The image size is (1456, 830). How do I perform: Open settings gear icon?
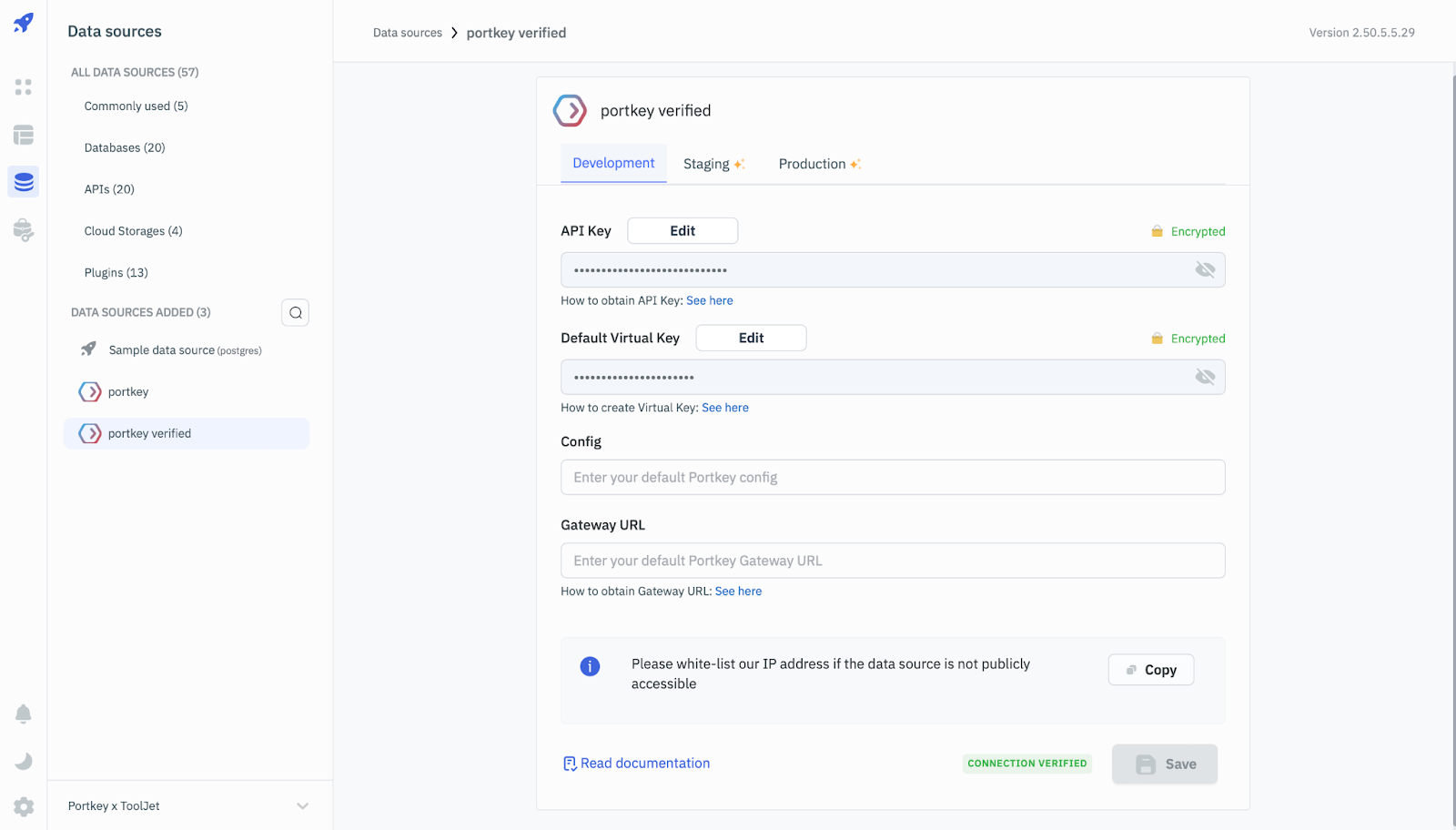[24, 807]
